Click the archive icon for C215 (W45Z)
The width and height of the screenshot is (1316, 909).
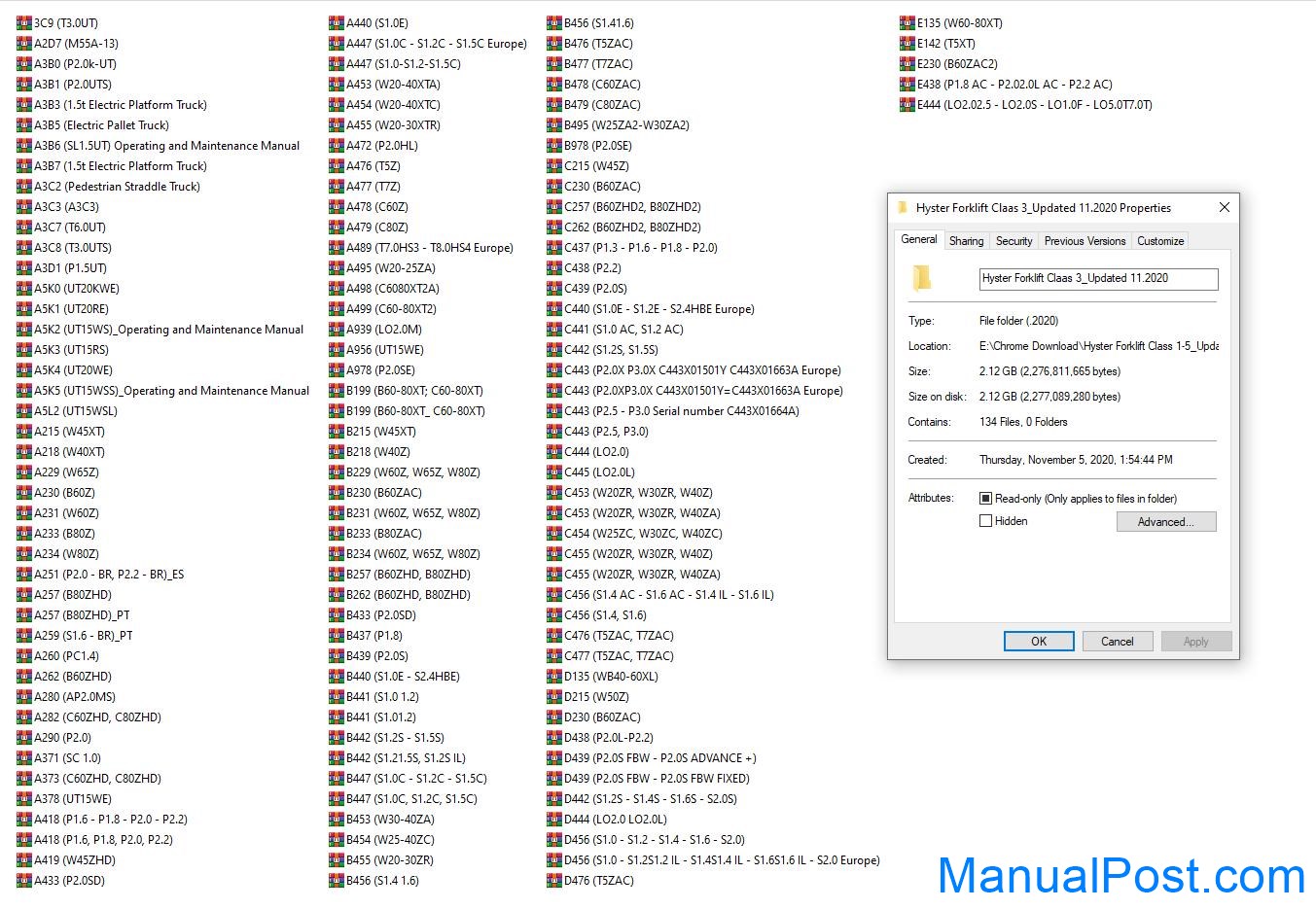tap(554, 165)
